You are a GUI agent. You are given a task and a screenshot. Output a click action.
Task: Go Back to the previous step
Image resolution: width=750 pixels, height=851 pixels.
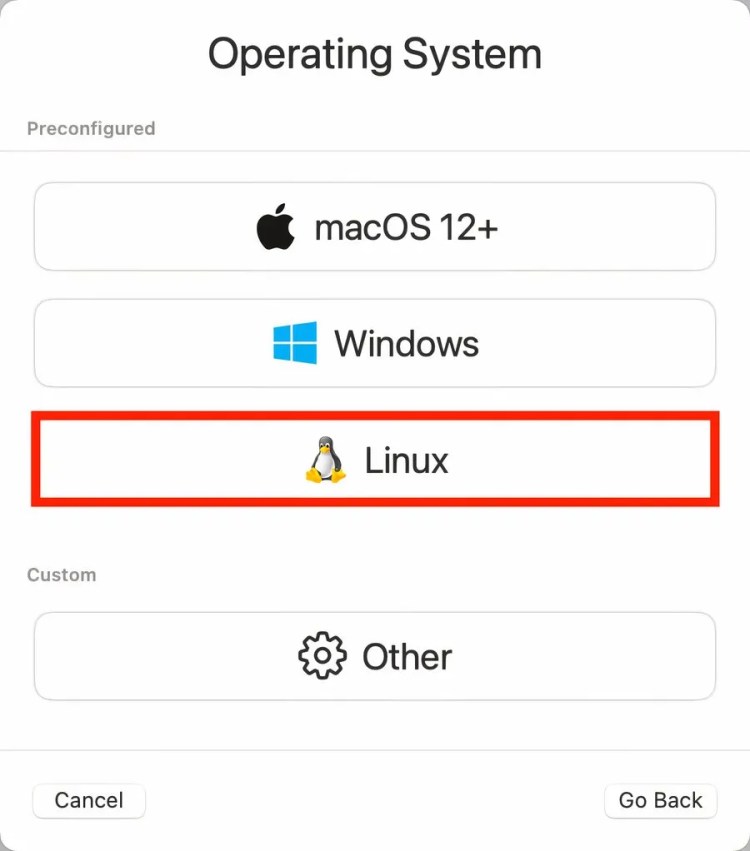pos(660,801)
